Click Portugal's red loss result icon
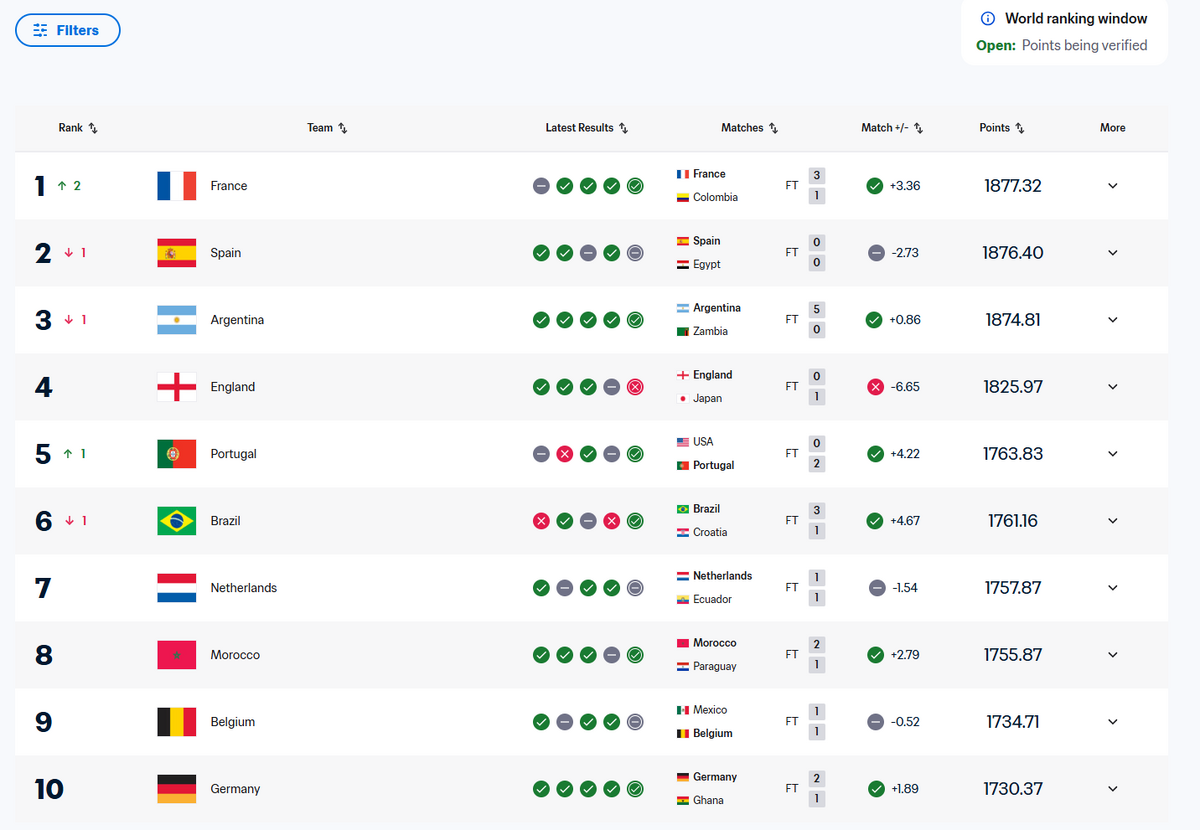This screenshot has width=1200, height=830. (564, 454)
